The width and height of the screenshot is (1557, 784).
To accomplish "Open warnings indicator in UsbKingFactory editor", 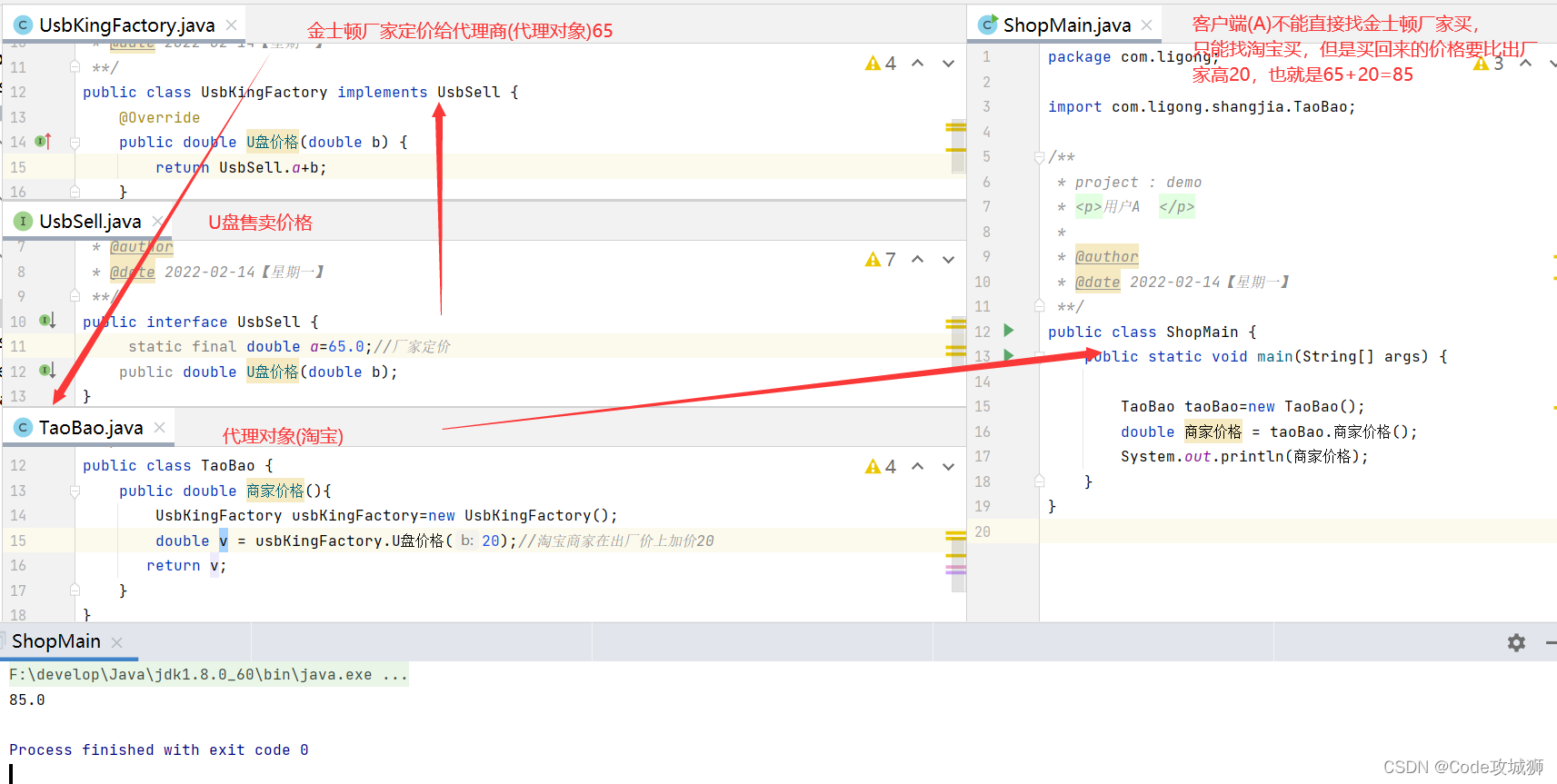I will [880, 63].
